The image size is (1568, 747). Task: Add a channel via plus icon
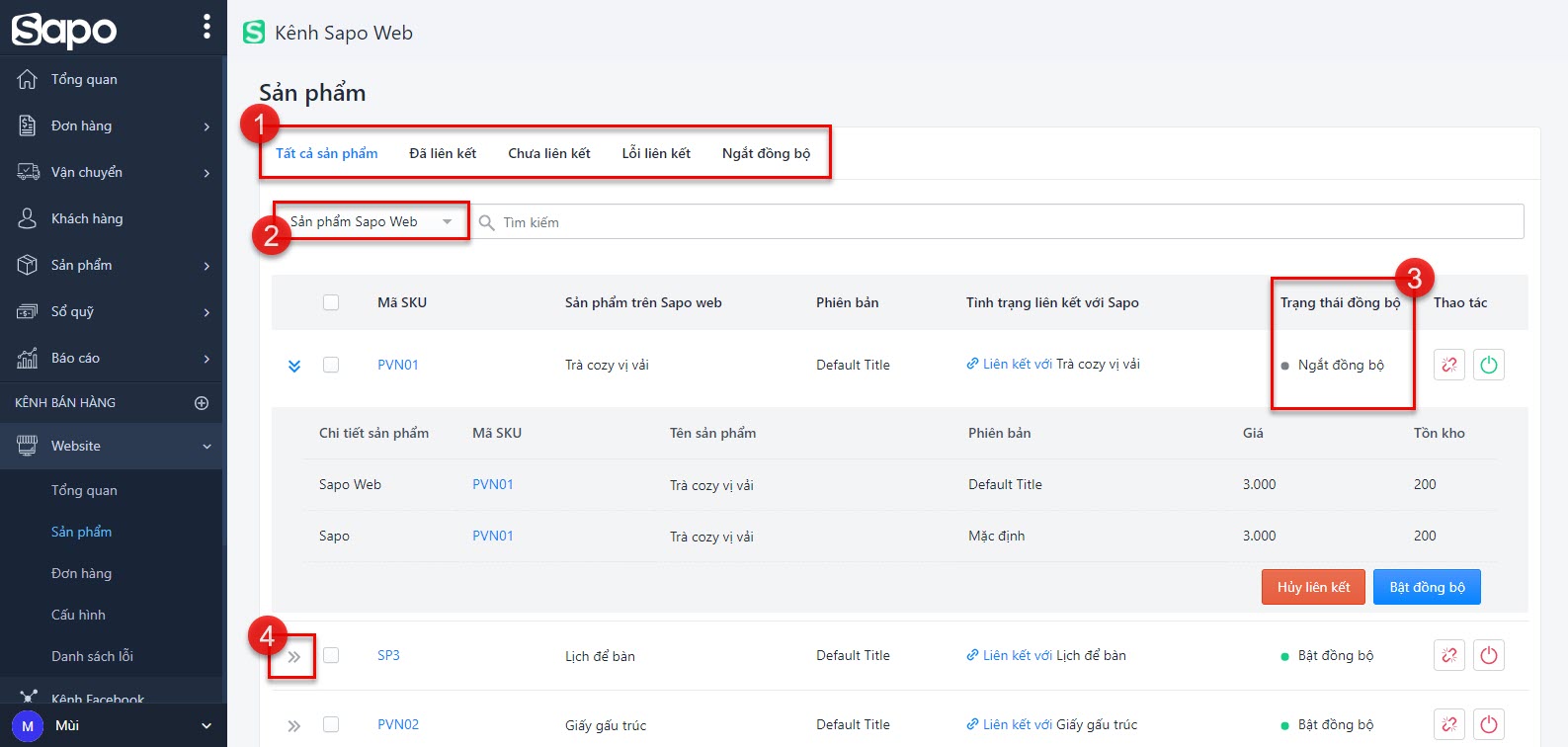coord(202,402)
